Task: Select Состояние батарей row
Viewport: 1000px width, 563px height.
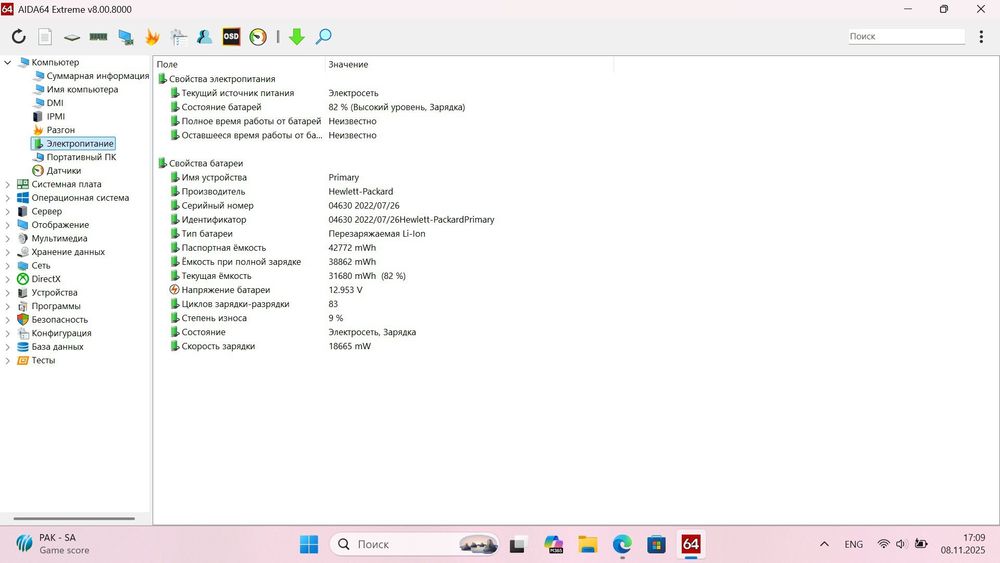Action: [x=221, y=107]
